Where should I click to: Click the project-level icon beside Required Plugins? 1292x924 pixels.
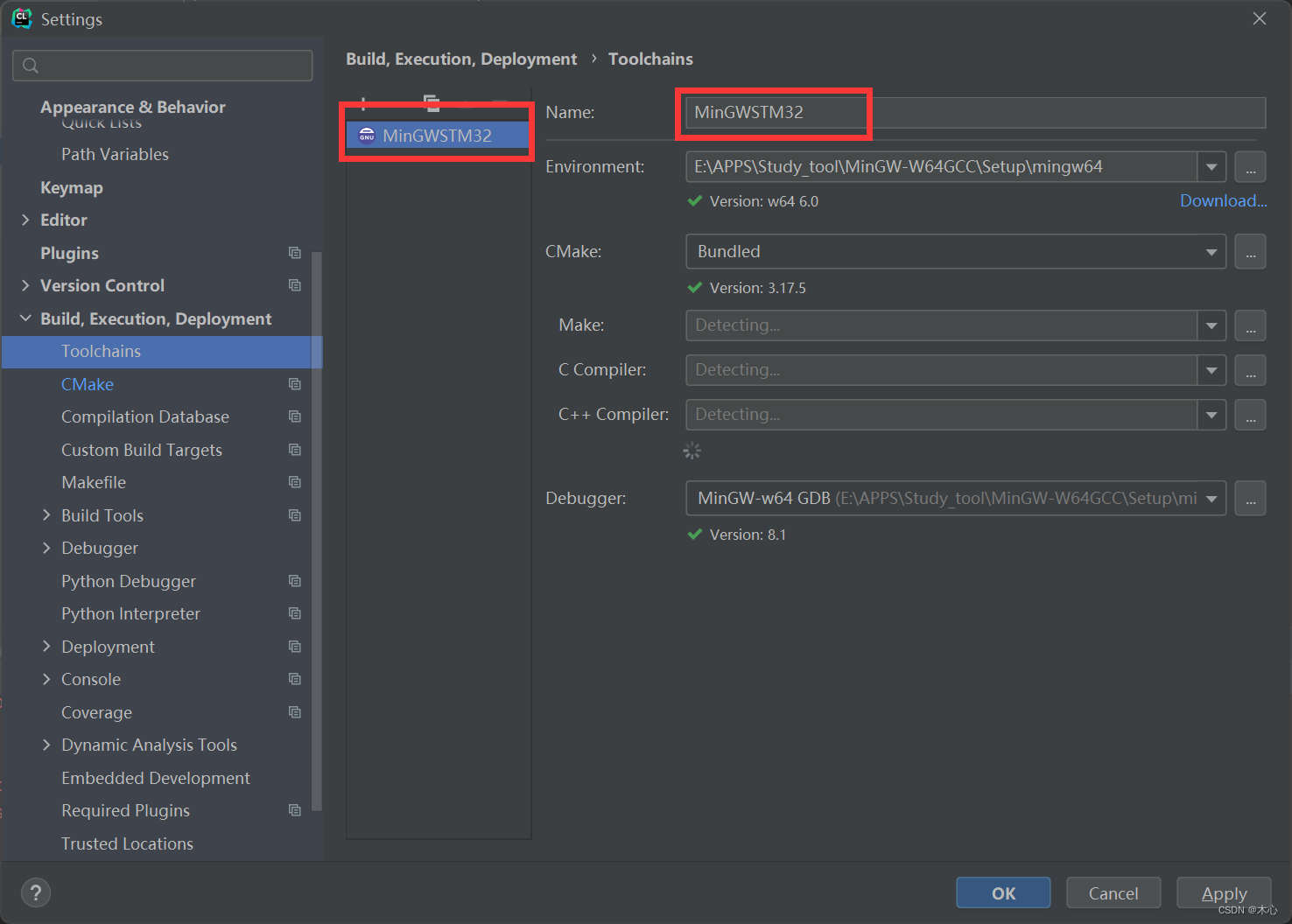[295, 810]
